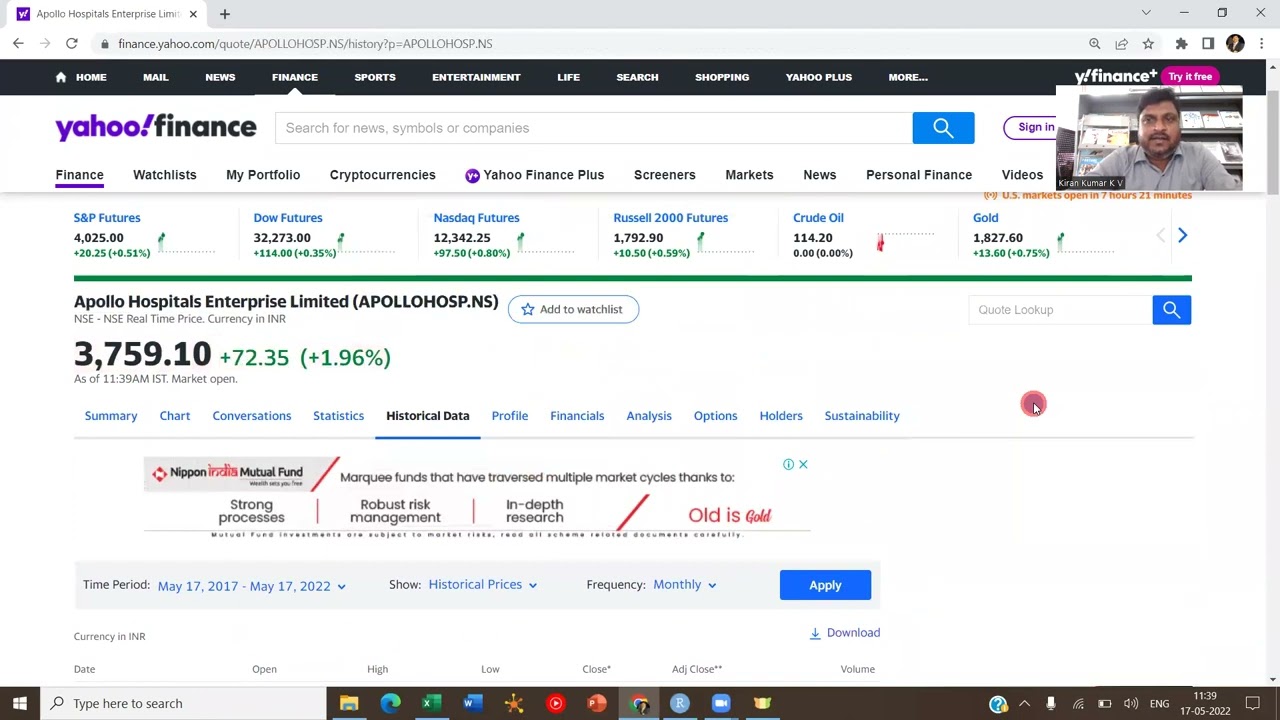Click the news, symbols or companies search field
Image resolution: width=1280 pixels, height=720 pixels.
point(593,128)
